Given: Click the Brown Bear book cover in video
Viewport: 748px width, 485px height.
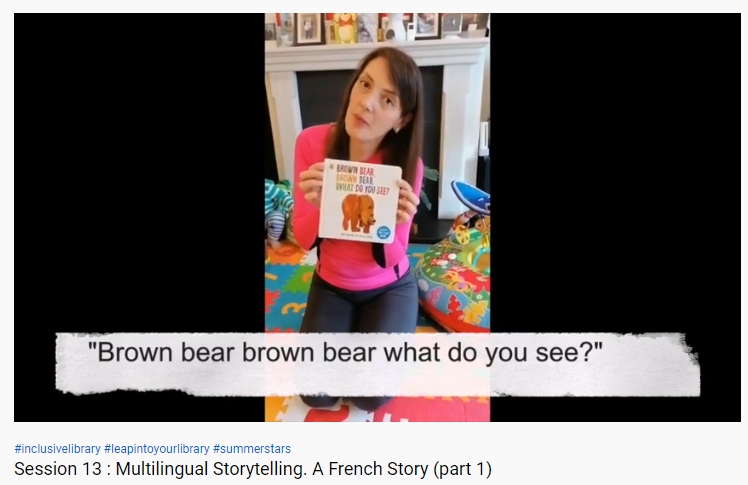Looking at the screenshot, I should pyautogui.click(x=360, y=201).
